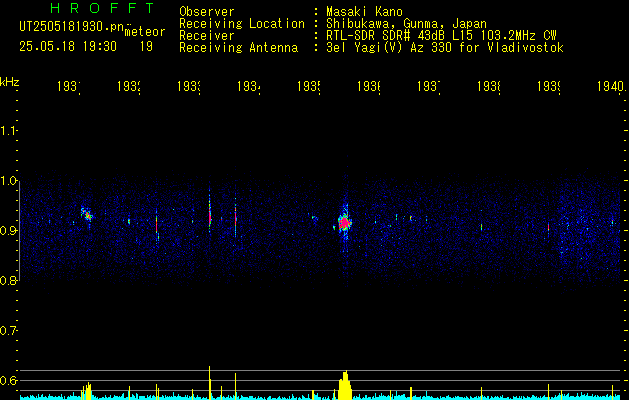
Task: Click the meteor count 19
Action: (146, 47)
